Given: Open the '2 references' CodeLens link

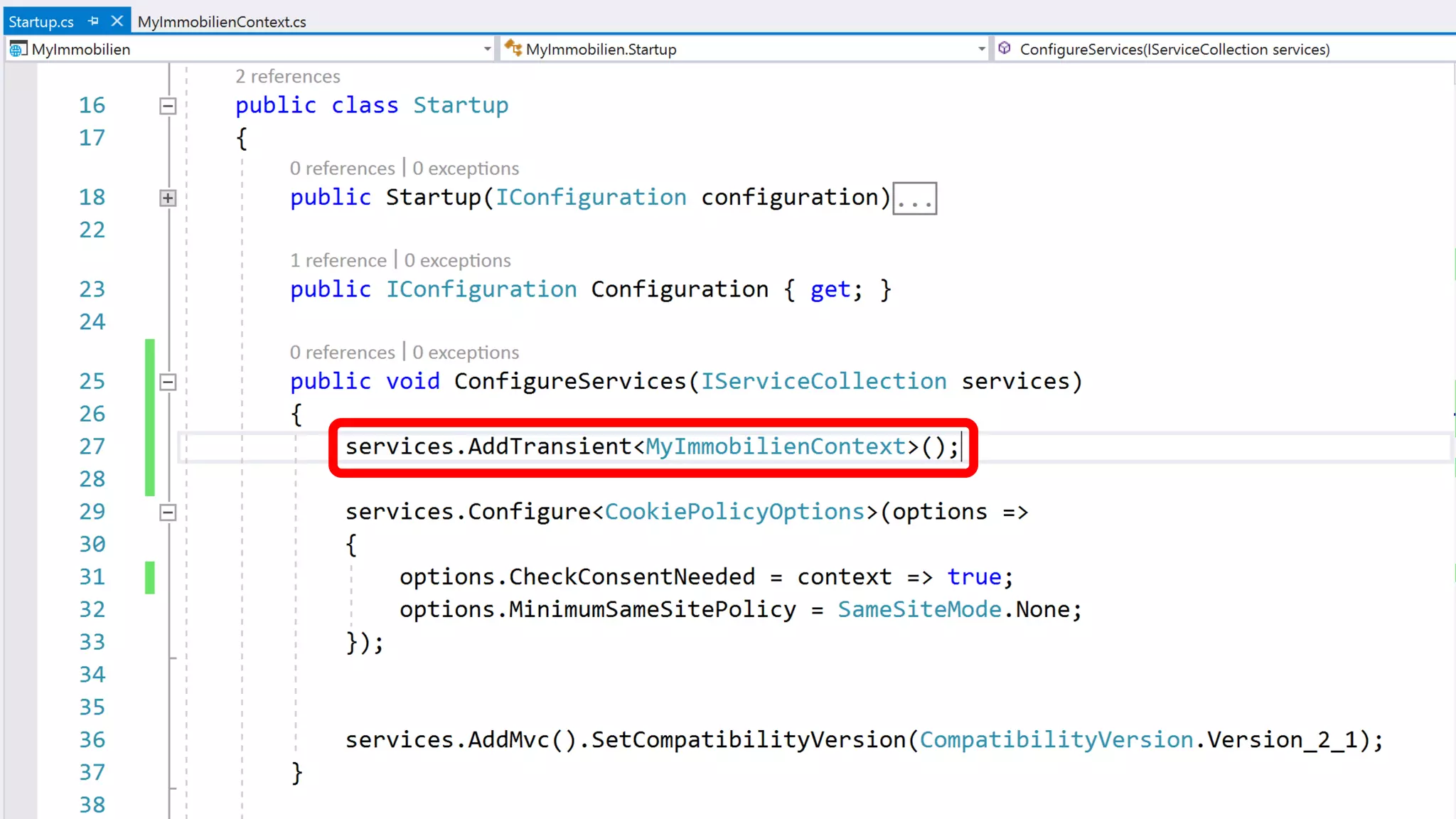Looking at the screenshot, I should [x=288, y=76].
